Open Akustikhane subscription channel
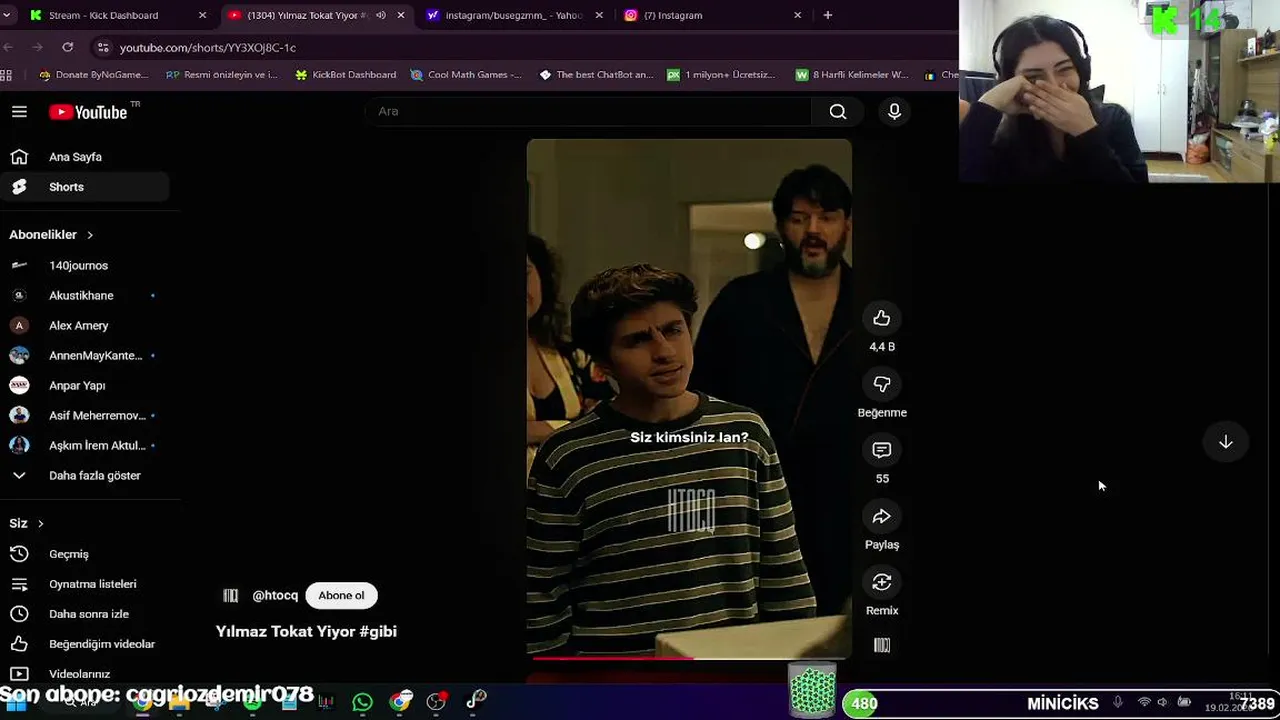The image size is (1280, 720). click(x=85, y=295)
